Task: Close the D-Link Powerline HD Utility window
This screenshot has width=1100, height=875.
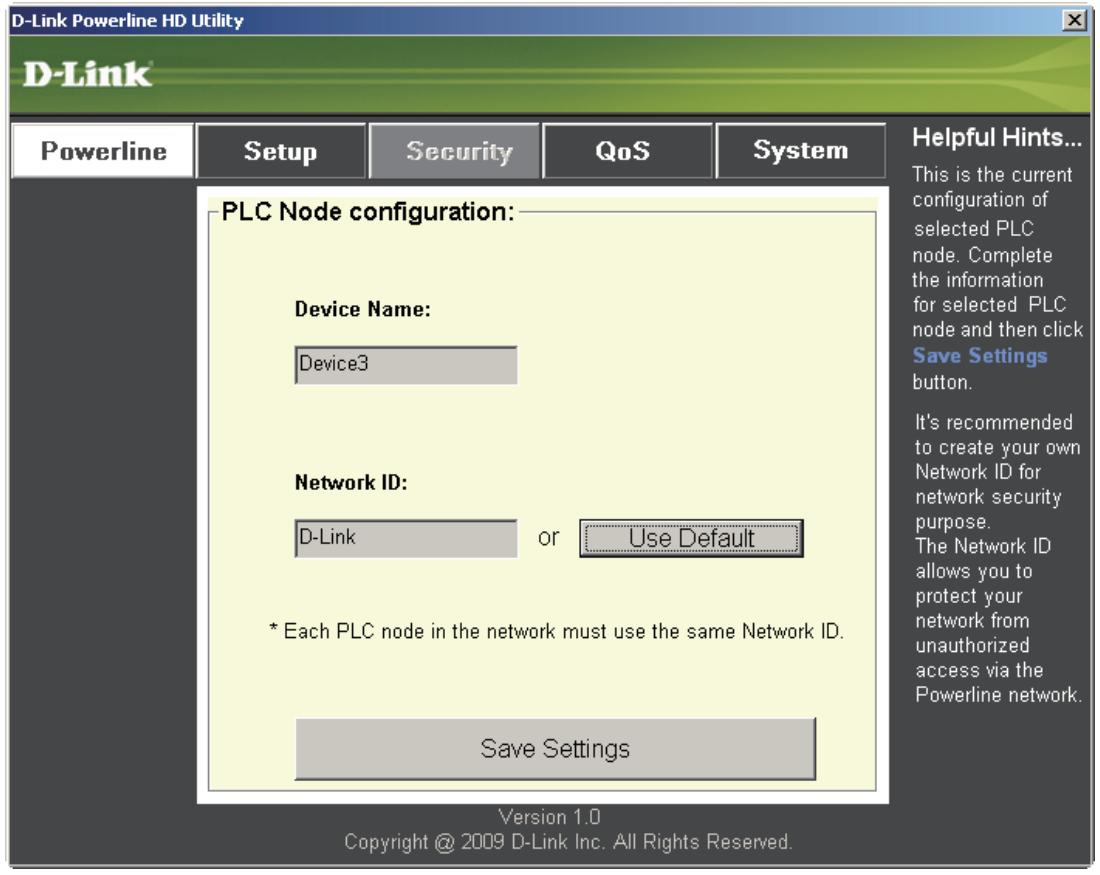Action: (x=1074, y=20)
